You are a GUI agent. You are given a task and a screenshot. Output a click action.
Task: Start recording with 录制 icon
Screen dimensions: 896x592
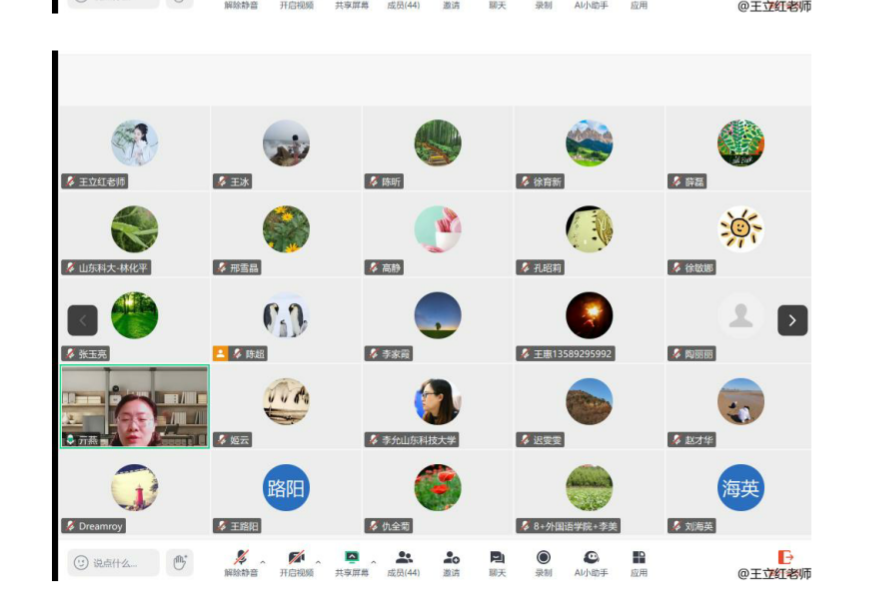[x=543, y=558]
